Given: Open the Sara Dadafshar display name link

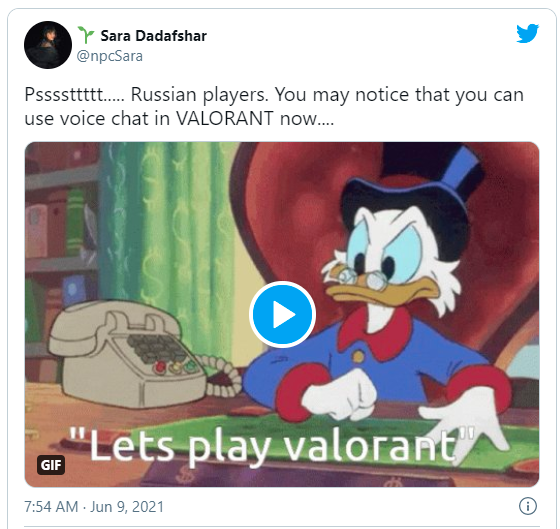Looking at the screenshot, I should (154, 36).
